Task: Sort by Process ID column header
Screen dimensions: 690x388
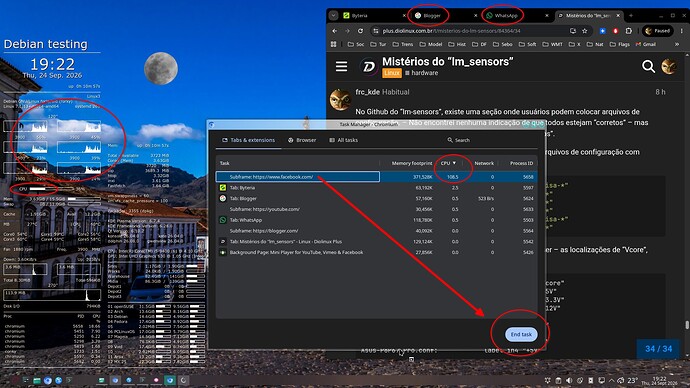Action: [x=521, y=163]
